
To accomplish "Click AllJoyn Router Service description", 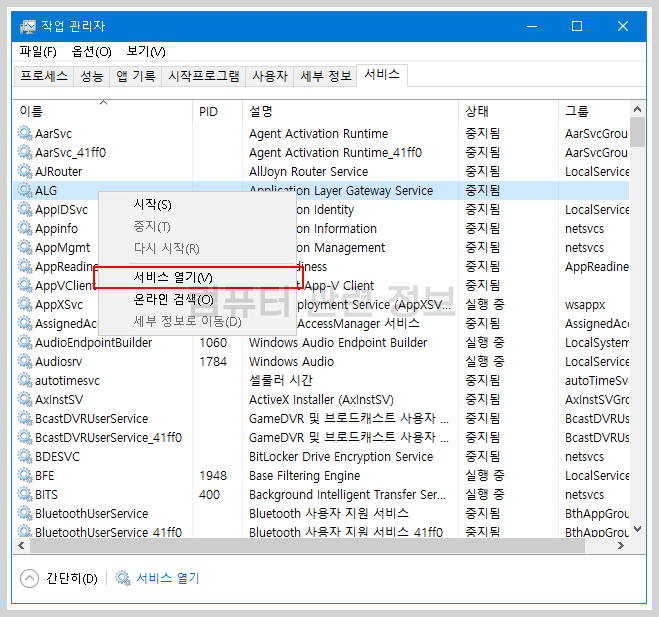I will tap(308, 172).
